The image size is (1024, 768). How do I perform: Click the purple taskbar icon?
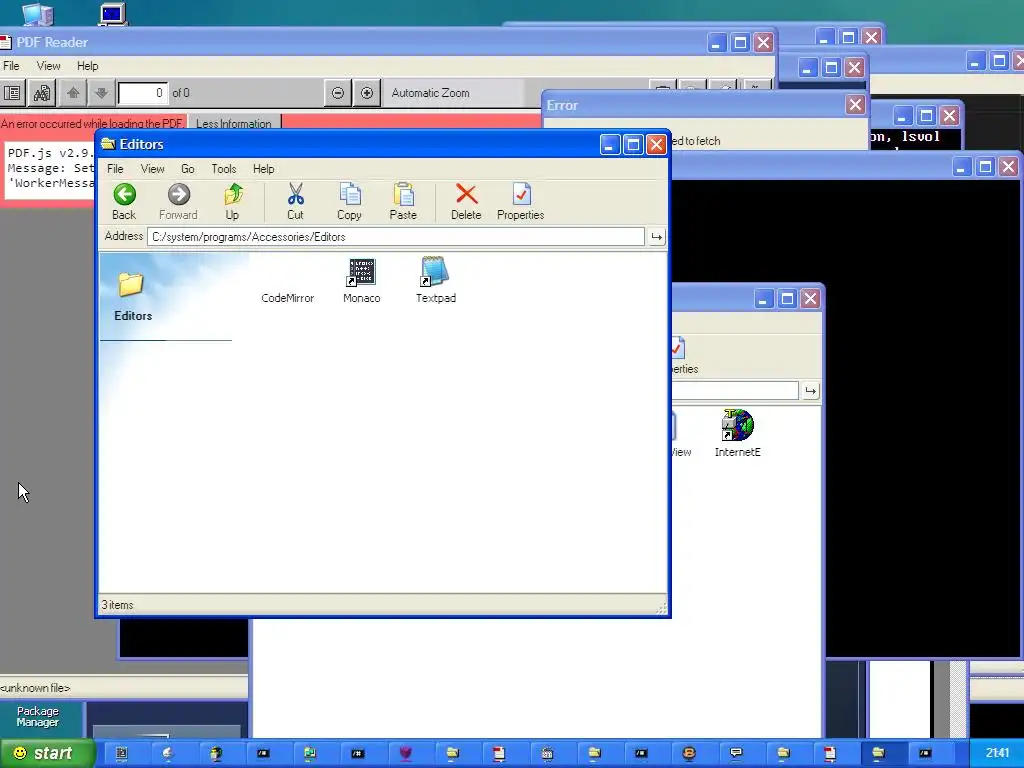406,753
